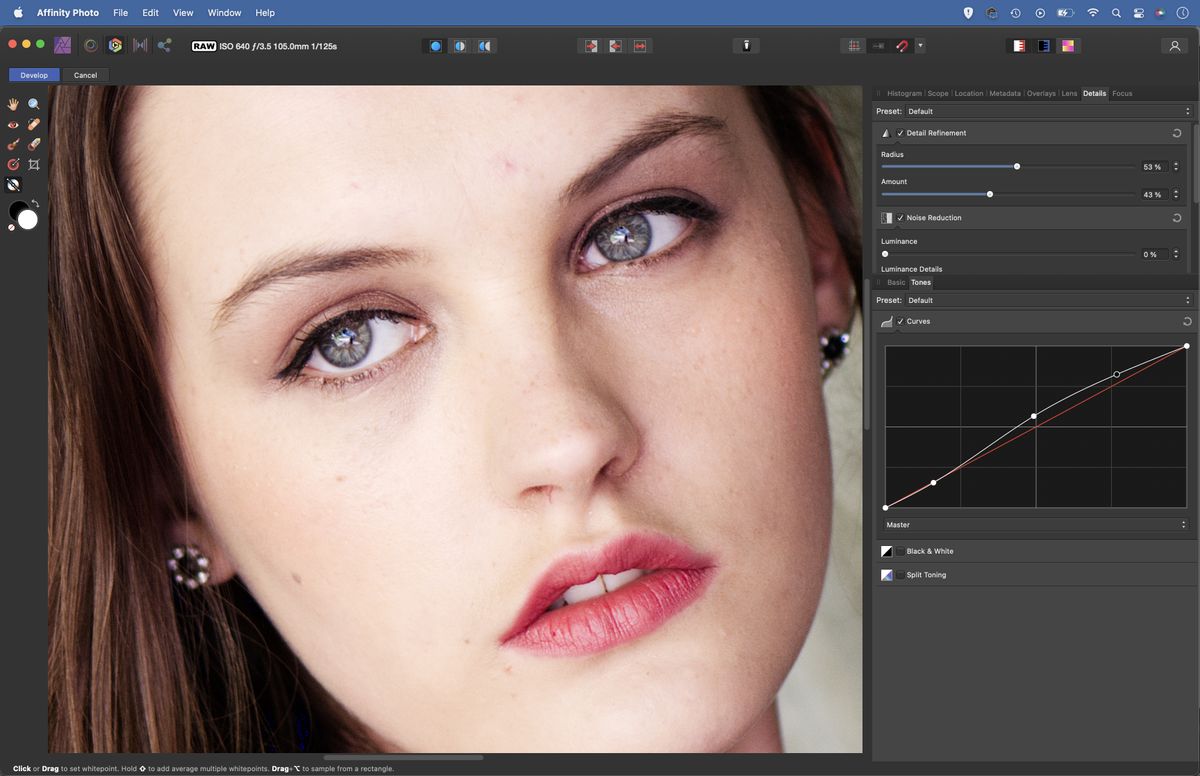Open the Window menu
This screenshot has width=1200, height=776.
pyautogui.click(x=224, y=12)
